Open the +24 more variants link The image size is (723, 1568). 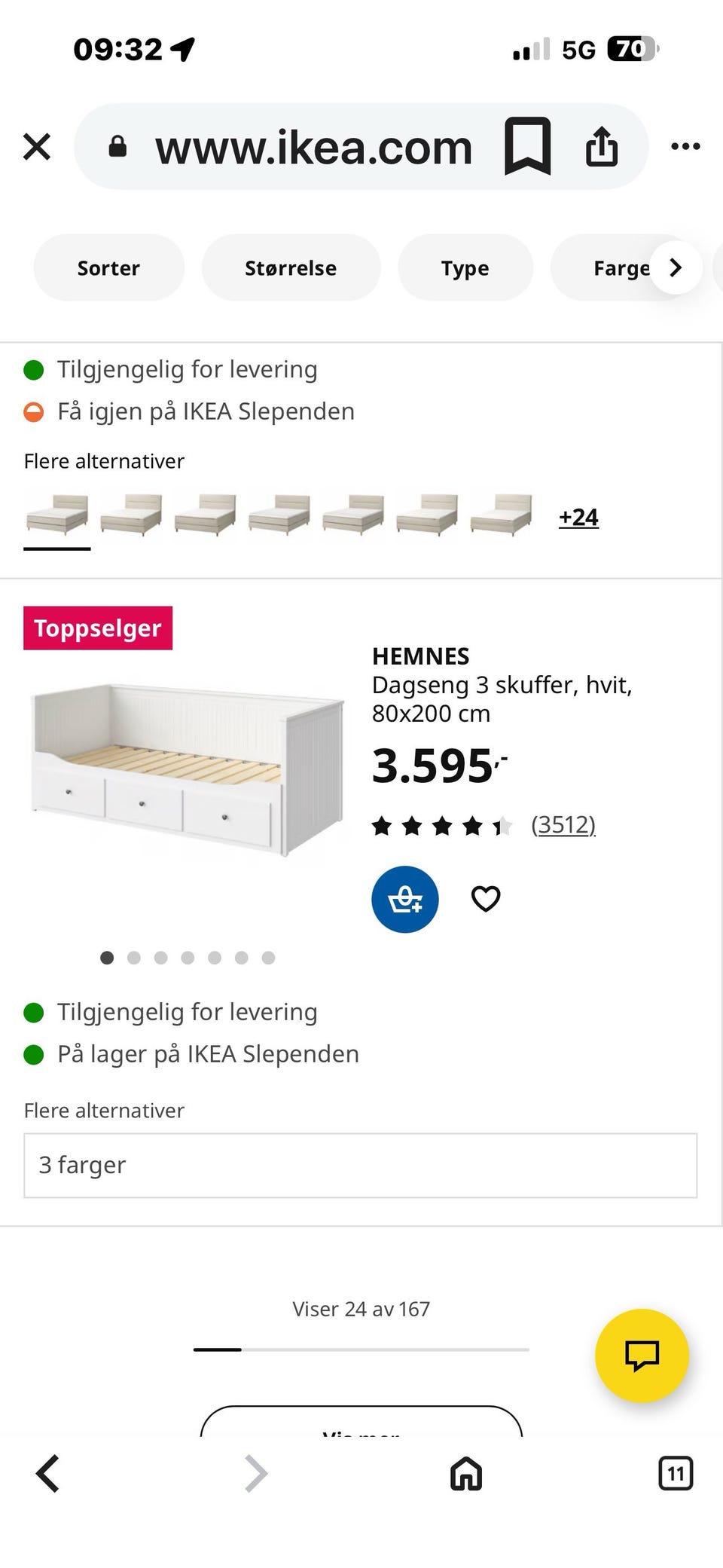(578, 517)
